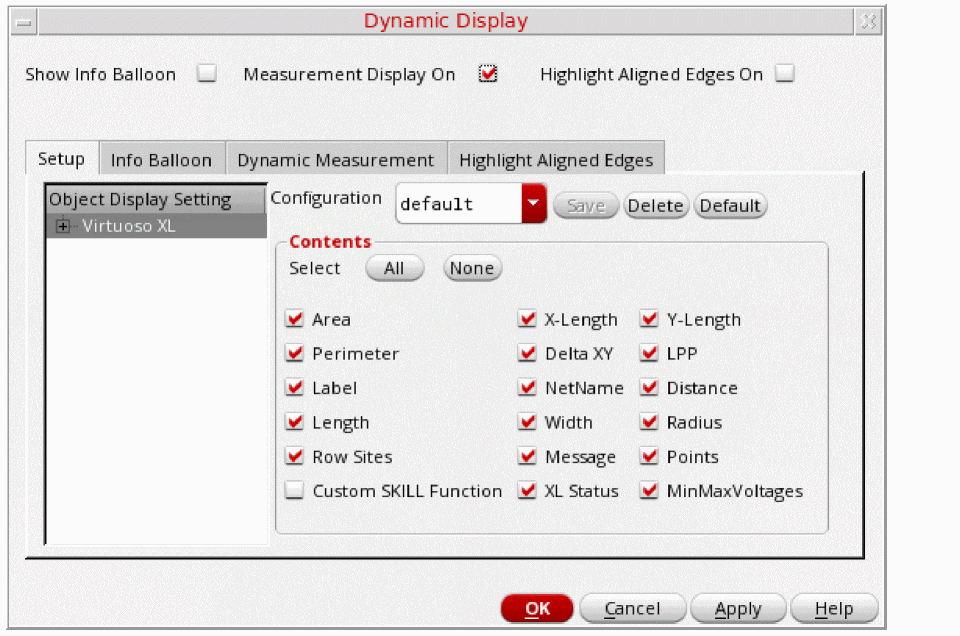Open the Configuration dropdown arrow

coord(534,204)
